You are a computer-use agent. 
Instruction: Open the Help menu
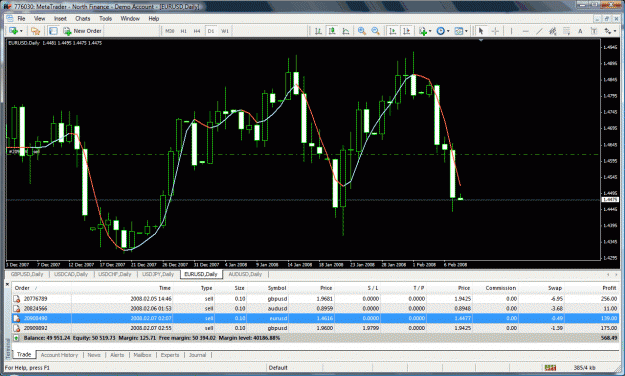point(153,18)
